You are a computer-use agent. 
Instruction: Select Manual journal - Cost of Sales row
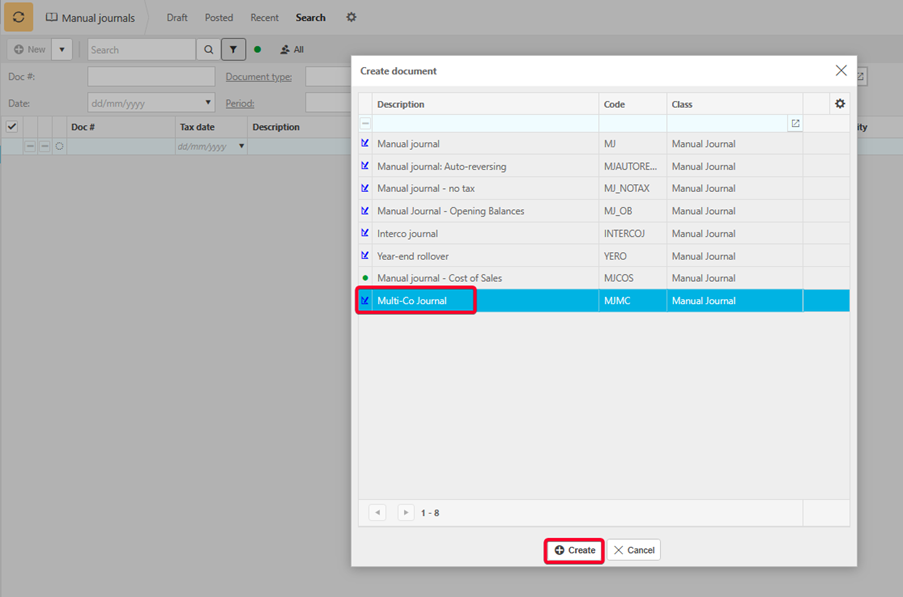click(604, 278)
